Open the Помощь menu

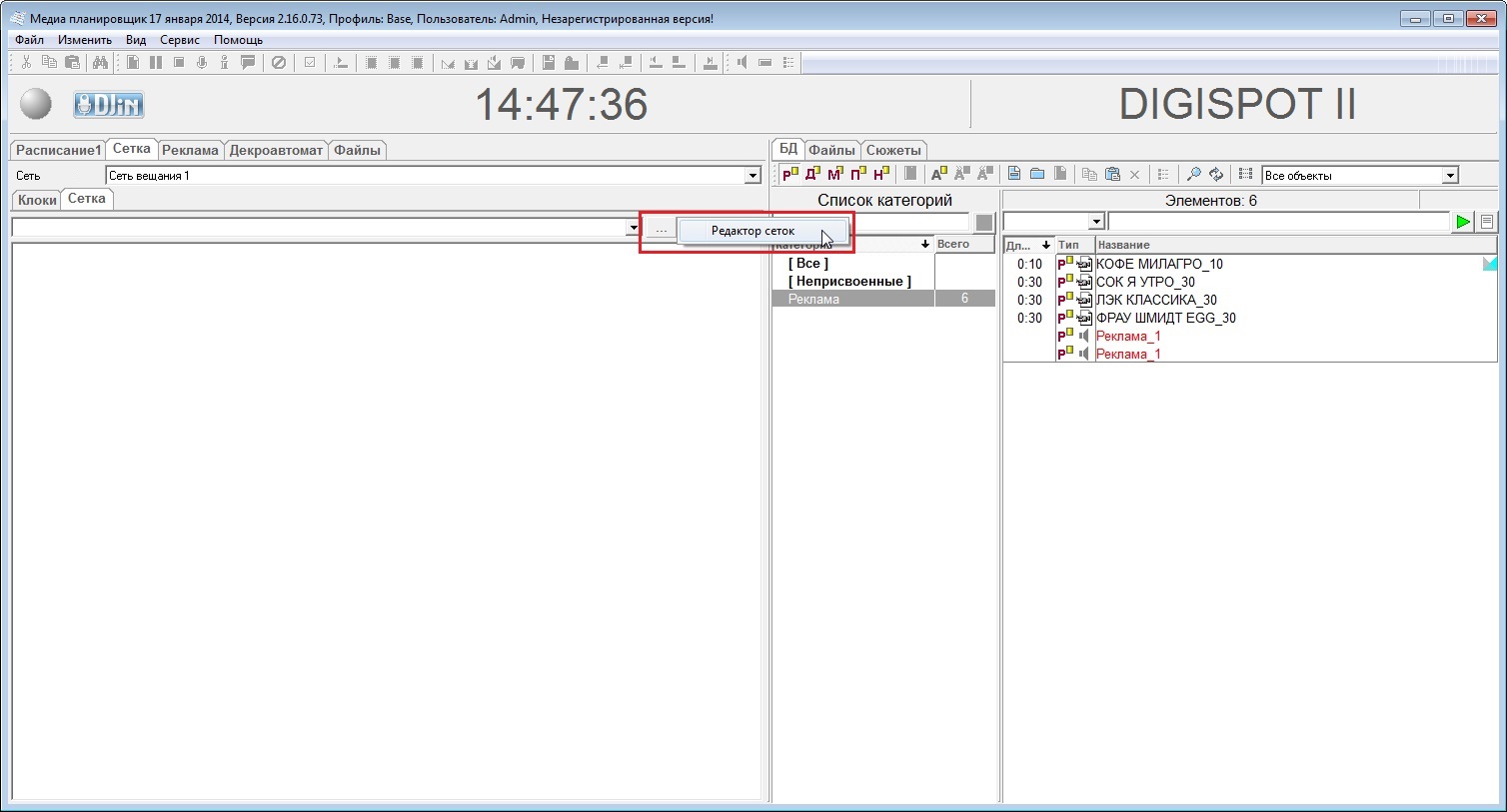(x=238, y=40)
